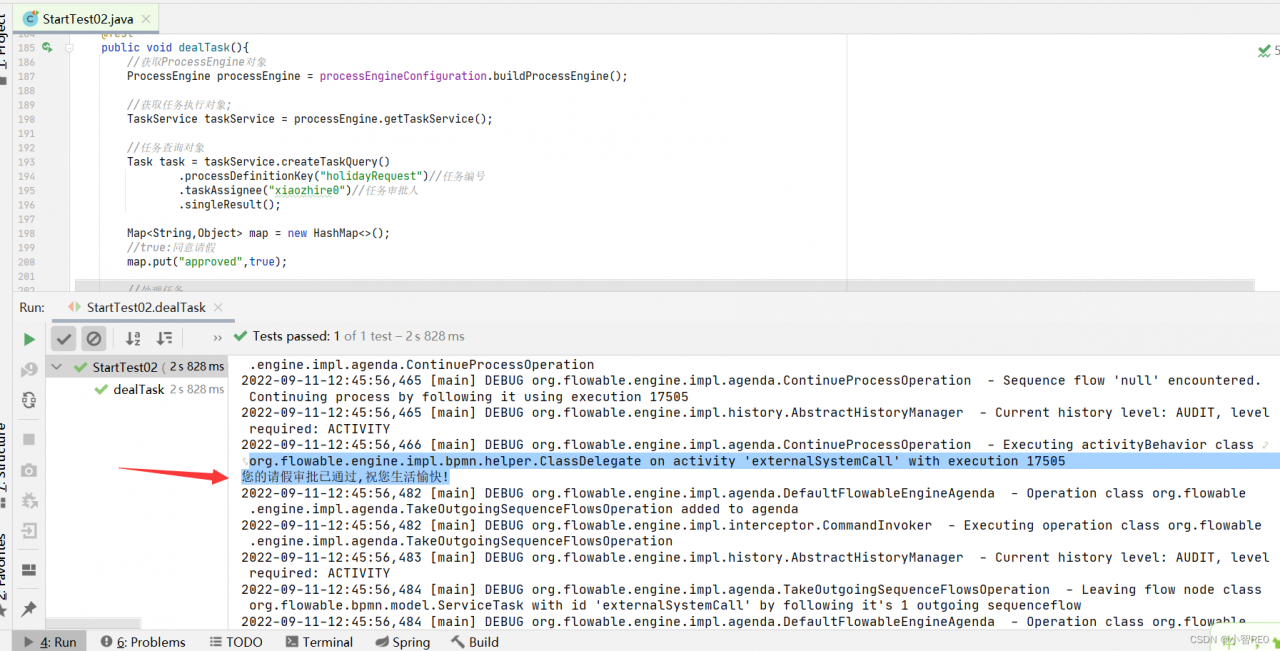The image size is (1280, 651).
Task: Click the map.put("approved",true) code line
Action: (207, 262)
